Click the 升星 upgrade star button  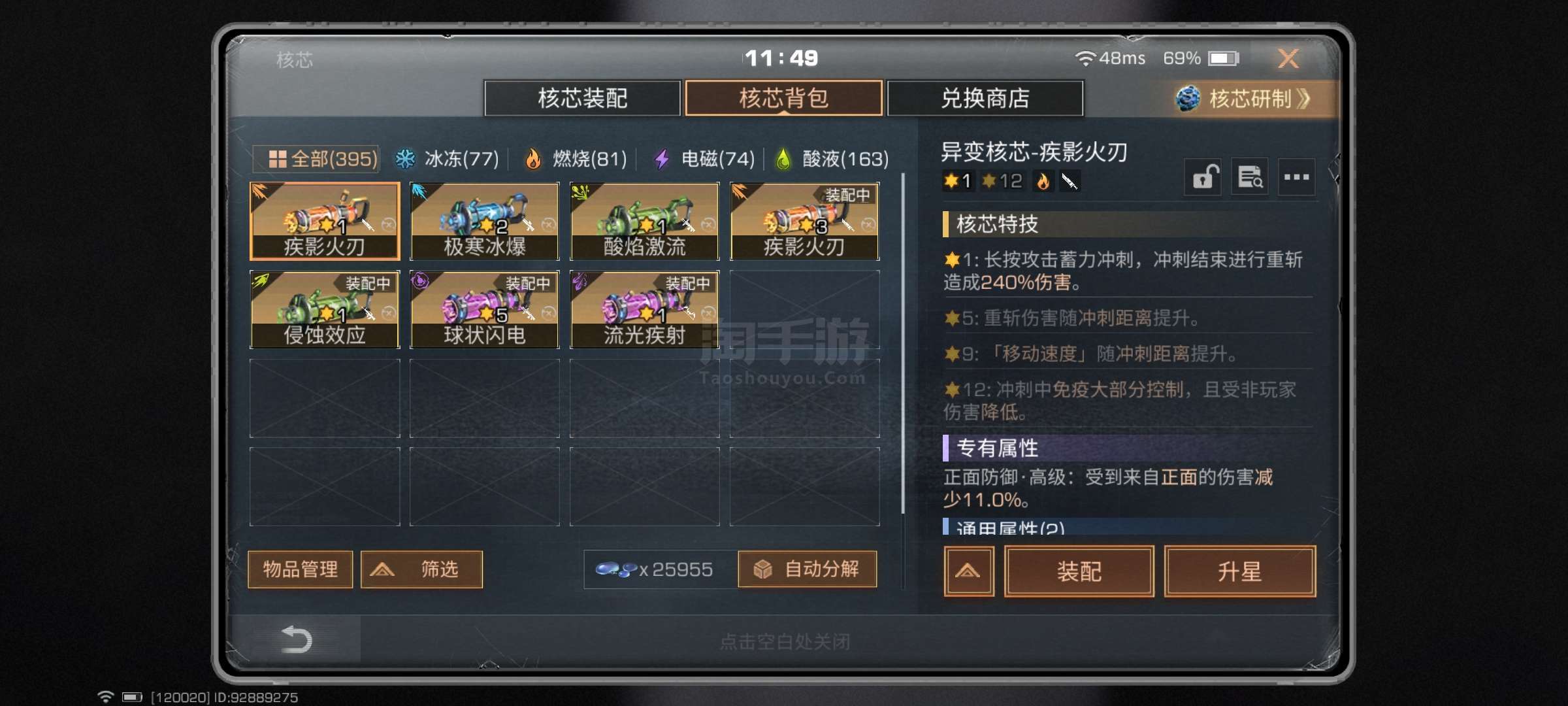pos(1239,572)
